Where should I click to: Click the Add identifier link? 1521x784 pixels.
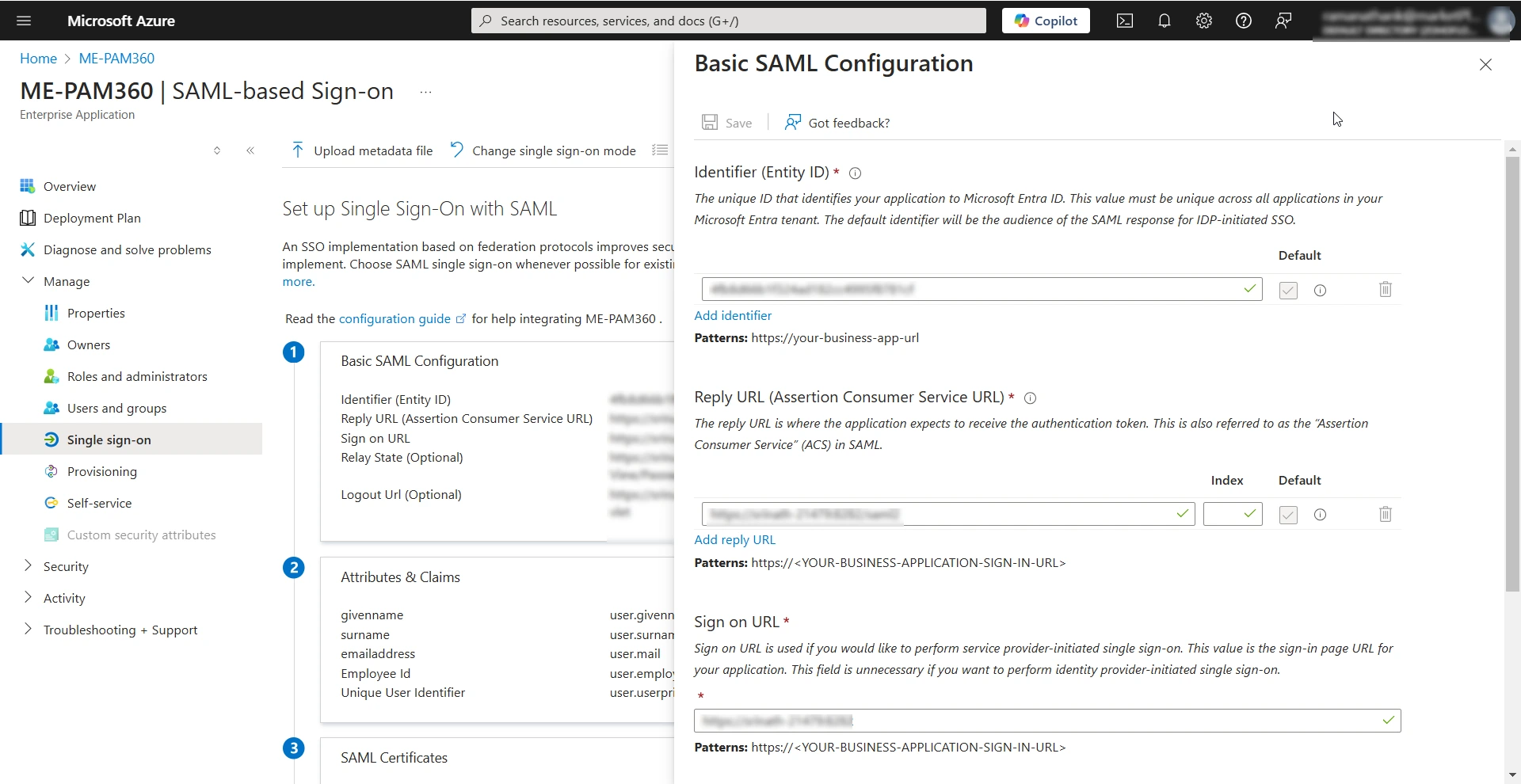pos(732,315)
